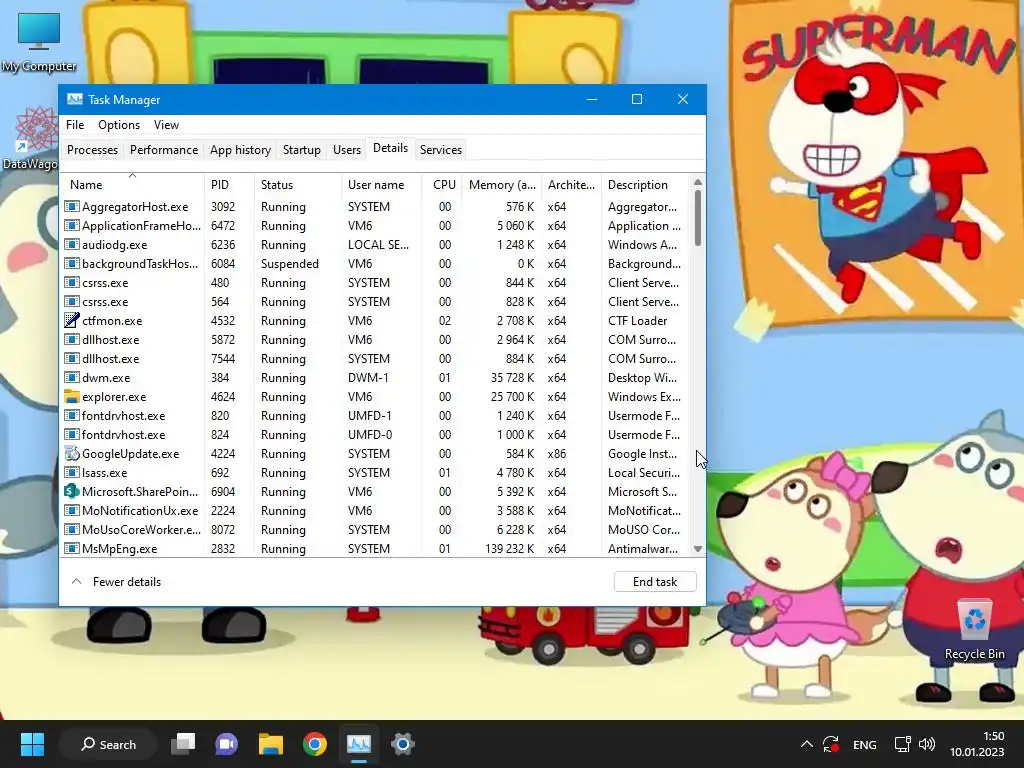Viewport: 1024px width, 768px height.
Task: Click the 139 232 K memory value
Action: (x=509, y=549)
